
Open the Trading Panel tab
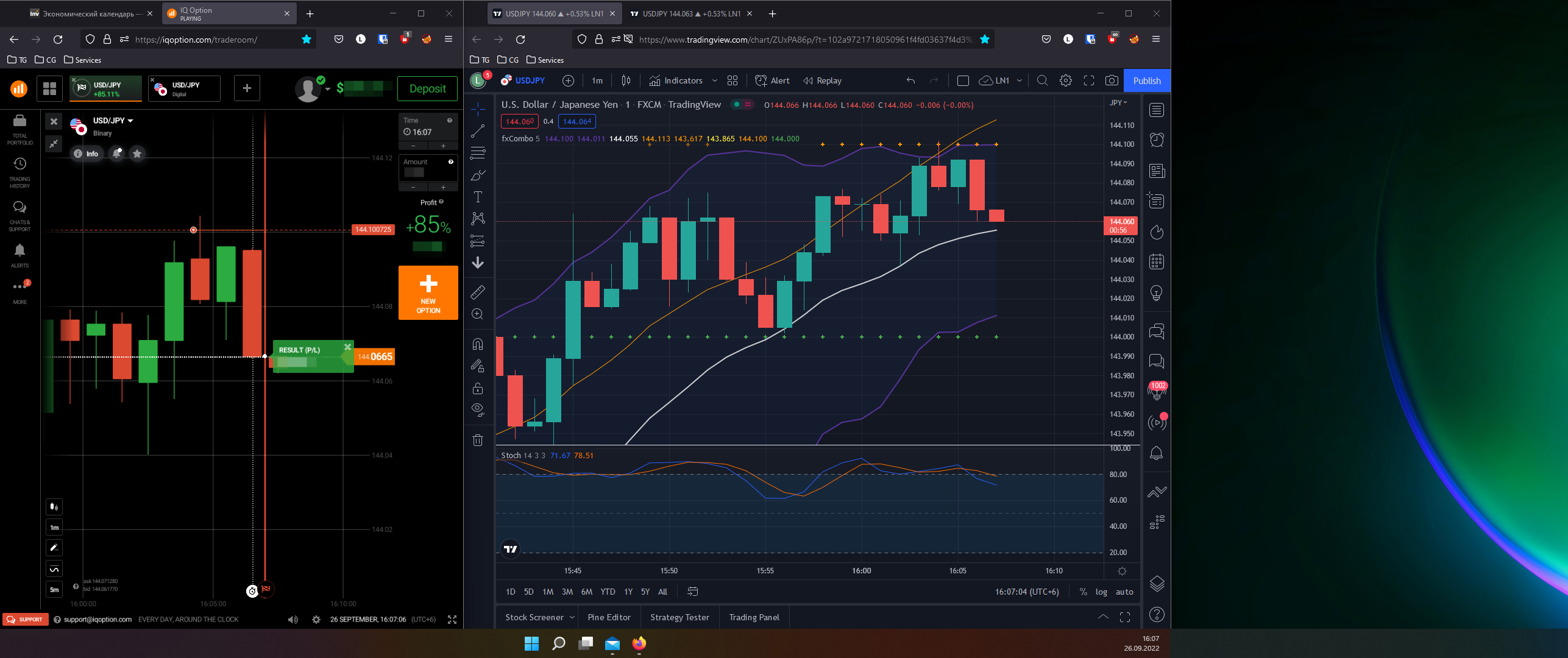click(754, 617)
